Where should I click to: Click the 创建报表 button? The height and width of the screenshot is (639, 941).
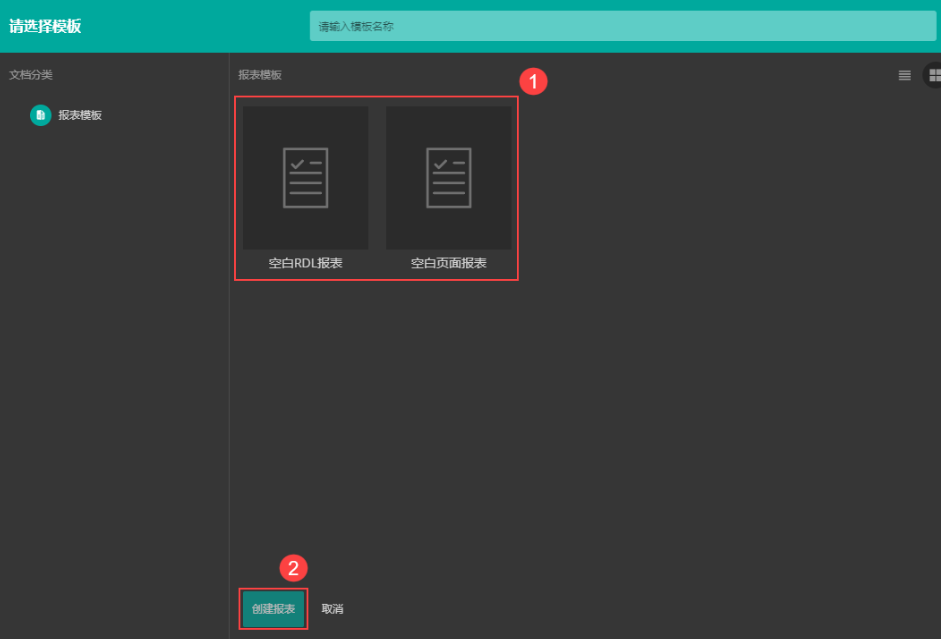(273, 609)
